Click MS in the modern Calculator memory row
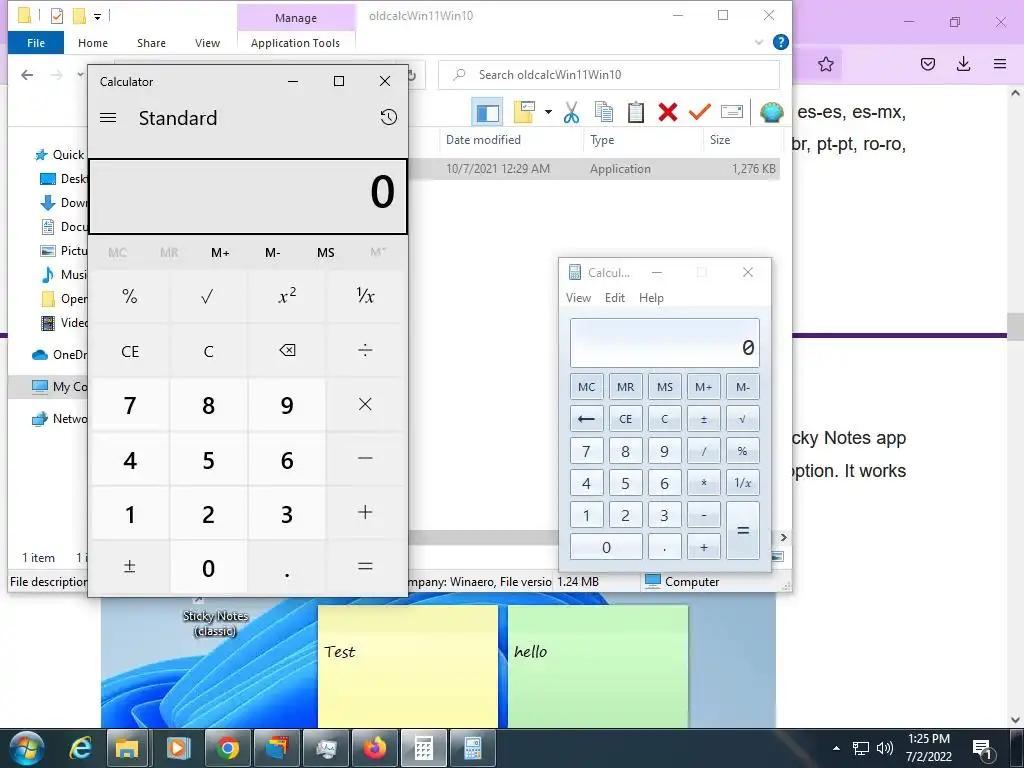 [x=325, y=253]
